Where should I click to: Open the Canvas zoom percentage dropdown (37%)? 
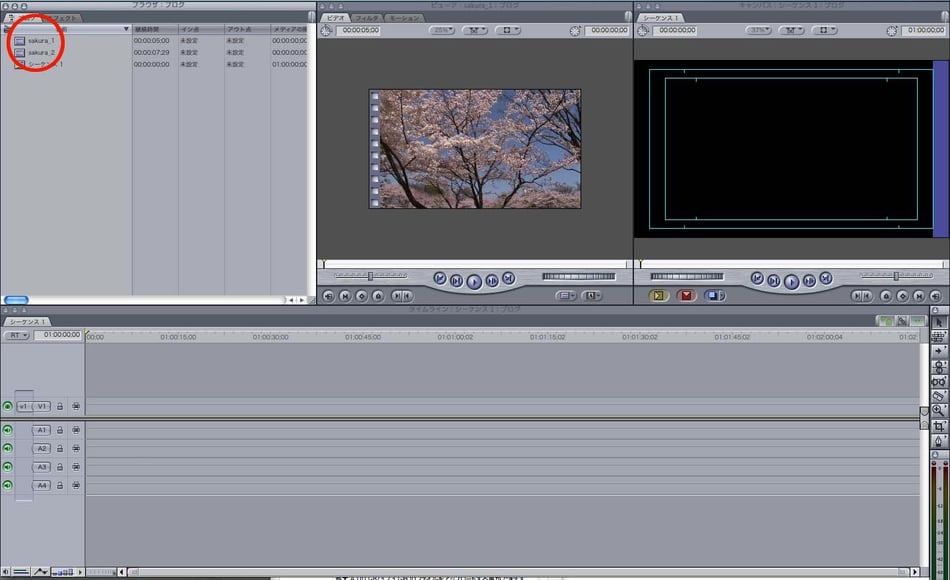[757, 31]
